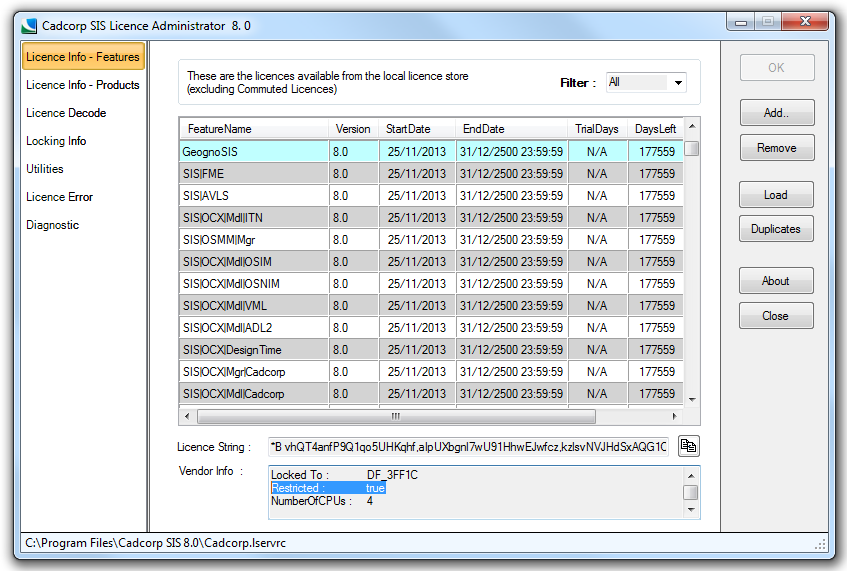Viewport: 847px width, 571px height.
Task: Open the Diagnostic page
Action: pos(52,225)
